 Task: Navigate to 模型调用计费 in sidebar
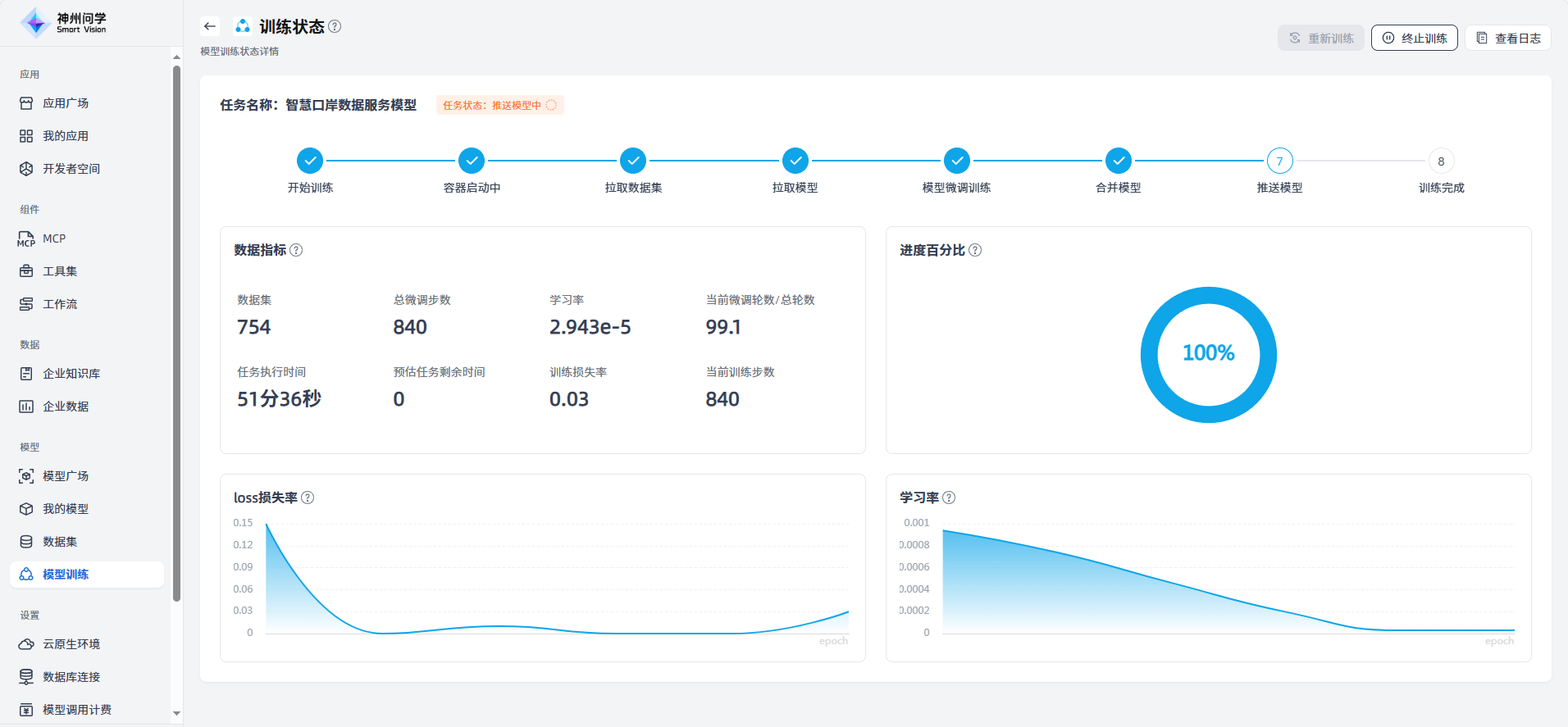click(x=77, y=710)
